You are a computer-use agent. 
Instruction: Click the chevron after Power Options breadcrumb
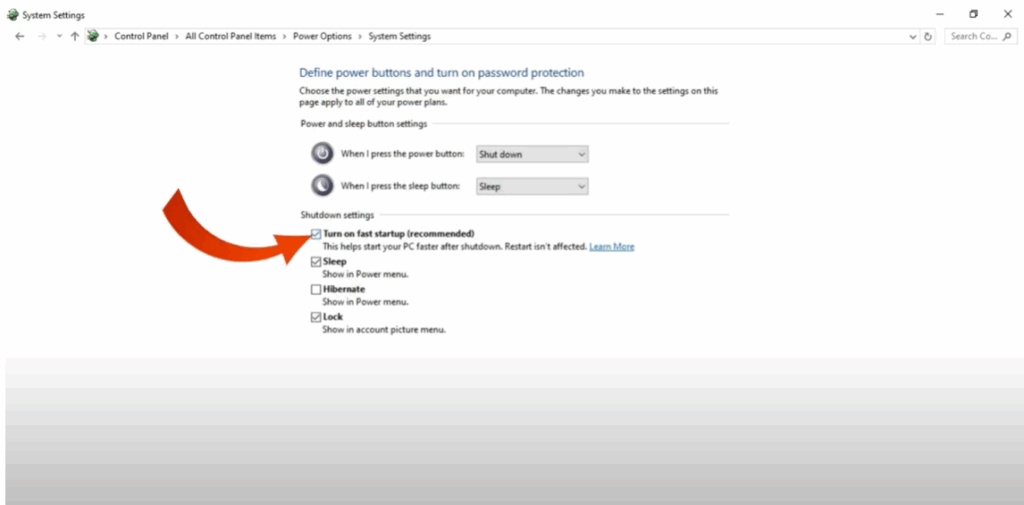pyautogui.click(x=360, y=37)
